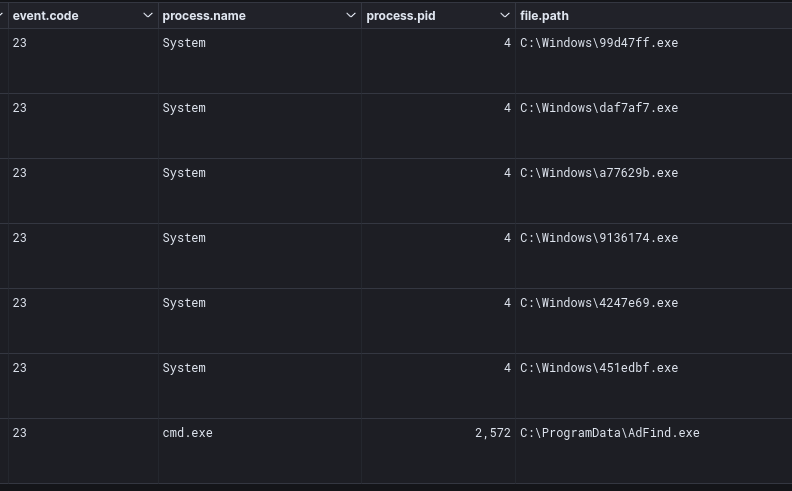Image resolution: width=792 pixels, height=491 pixels.
Task: Open the event.code column dropdown chevron
Action: point(148,16)
